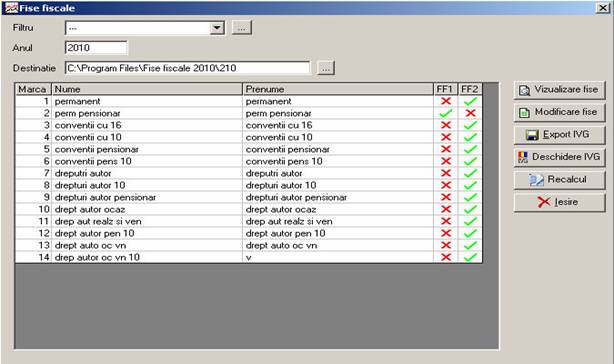Open the Filtru dropdown arrow

[x=217, y=28]
